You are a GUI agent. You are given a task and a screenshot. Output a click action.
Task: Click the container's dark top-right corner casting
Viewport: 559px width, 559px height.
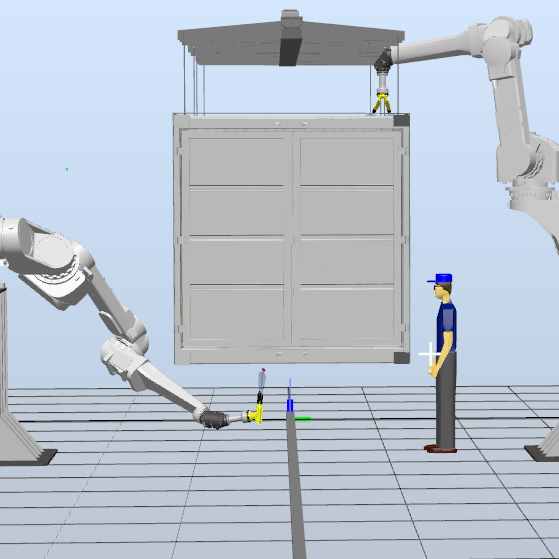point(401,120)
